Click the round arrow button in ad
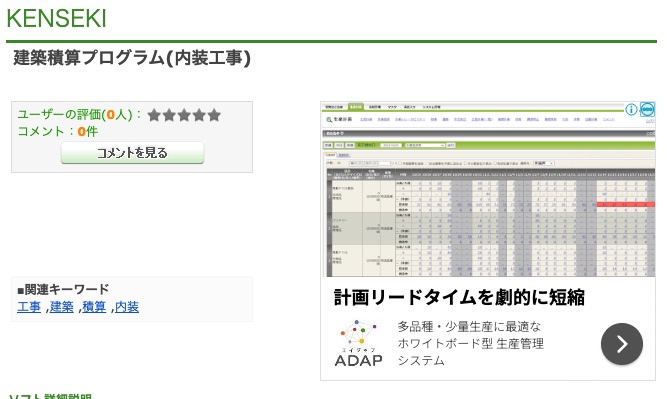The height and width of the screenshot is (399, 667). 621,344
